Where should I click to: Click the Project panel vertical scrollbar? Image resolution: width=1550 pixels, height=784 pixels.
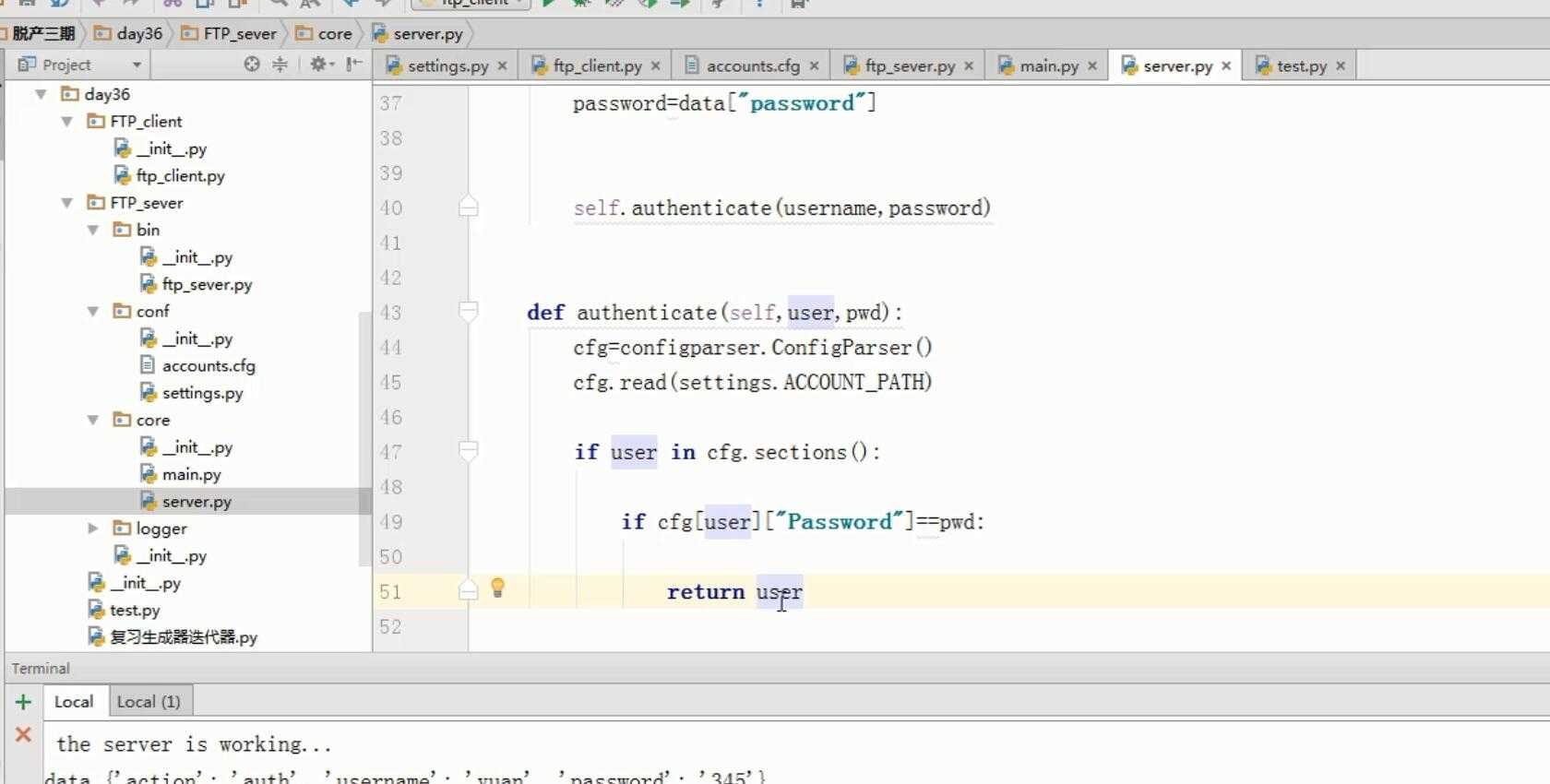(364, 438)
